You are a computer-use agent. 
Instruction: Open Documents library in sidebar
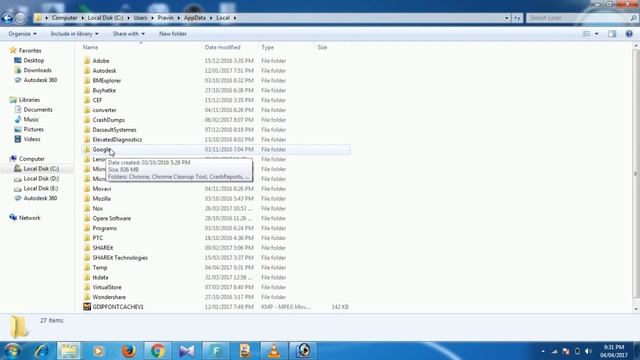[38, 109]
